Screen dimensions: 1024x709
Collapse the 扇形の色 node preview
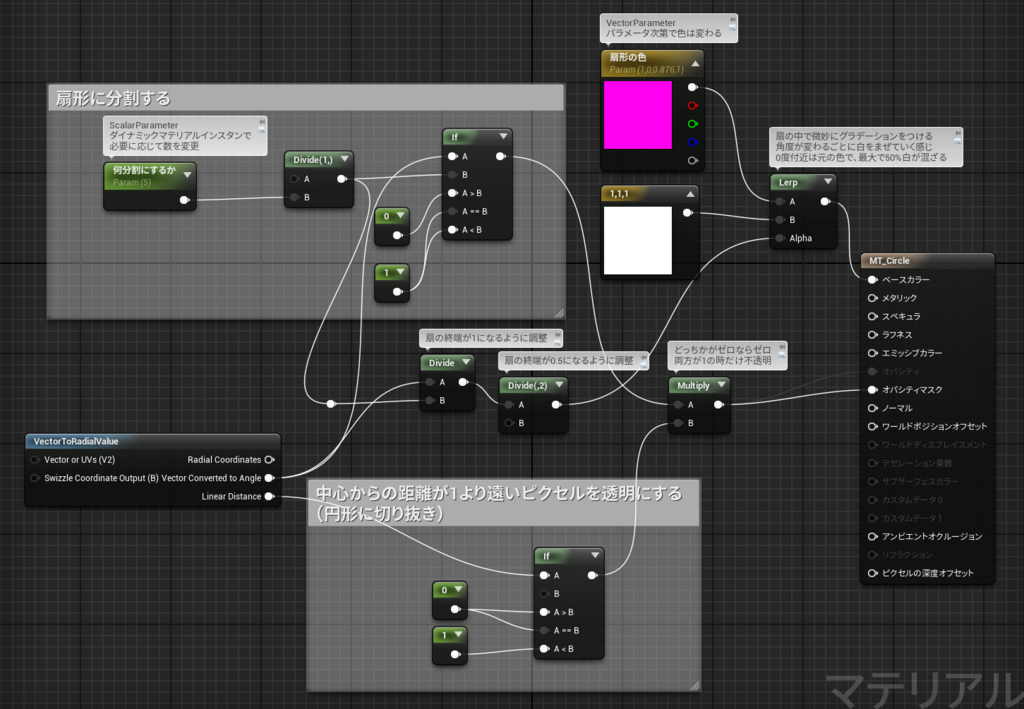coord(695,63)
